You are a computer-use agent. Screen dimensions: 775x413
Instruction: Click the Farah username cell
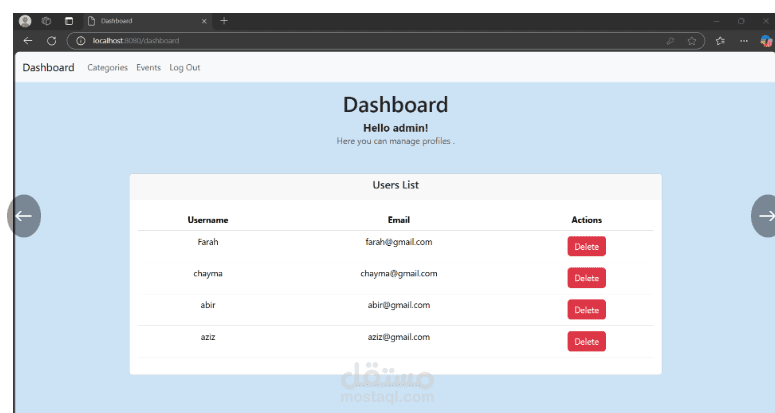[x=208, y=242]
